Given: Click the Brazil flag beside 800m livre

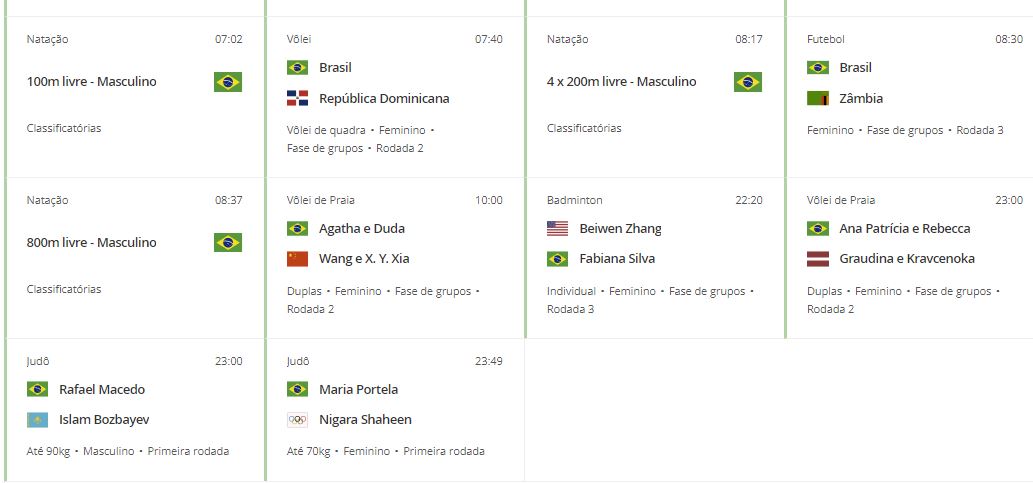Looking at the screenshot, I should point(228,242).
